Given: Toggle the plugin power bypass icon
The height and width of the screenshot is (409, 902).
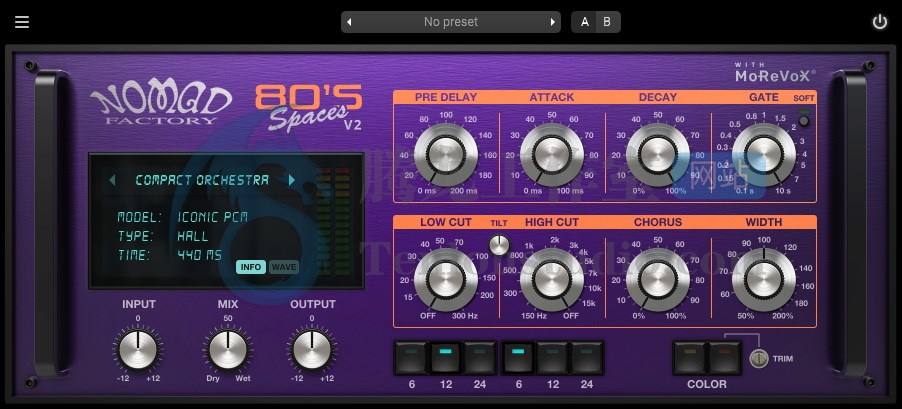Looking at the screenshot, I should (880, 22).
